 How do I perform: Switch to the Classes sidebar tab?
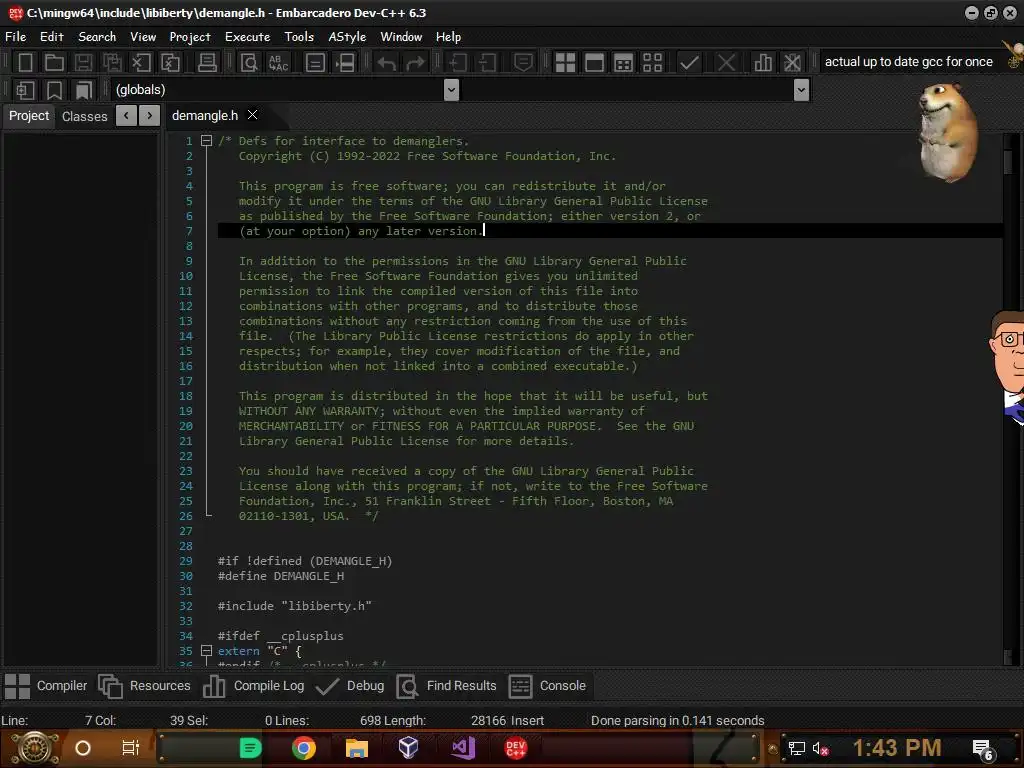pyautogui.click(x=84, y=116)
